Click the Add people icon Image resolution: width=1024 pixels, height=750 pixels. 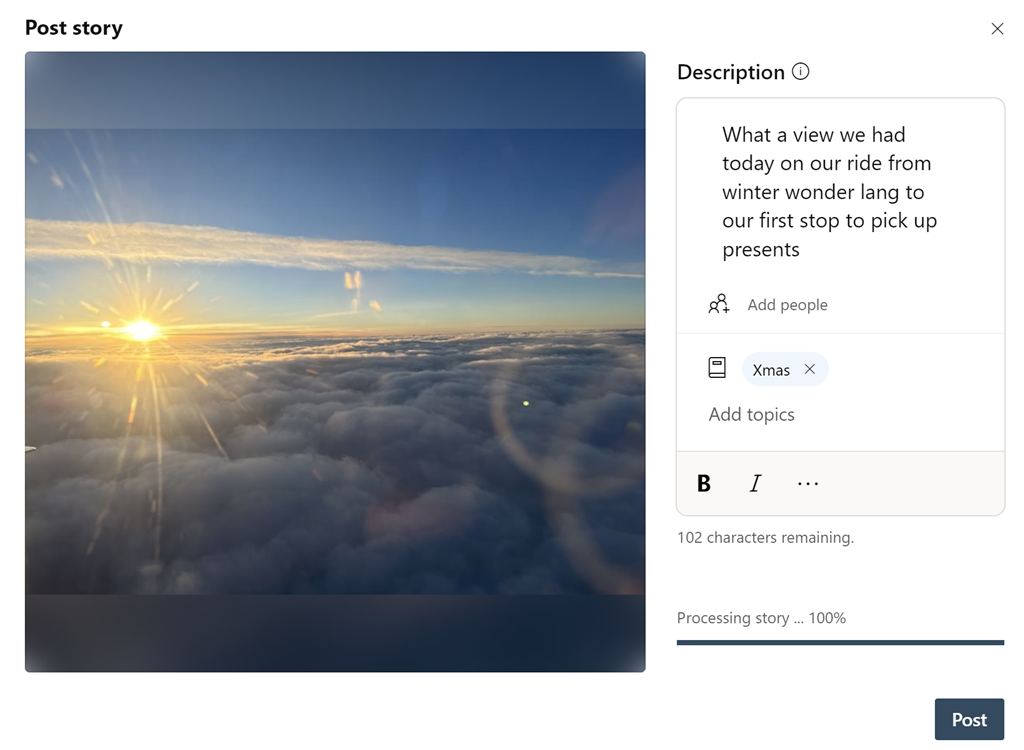pyautogui.click(x=718, y=305)
